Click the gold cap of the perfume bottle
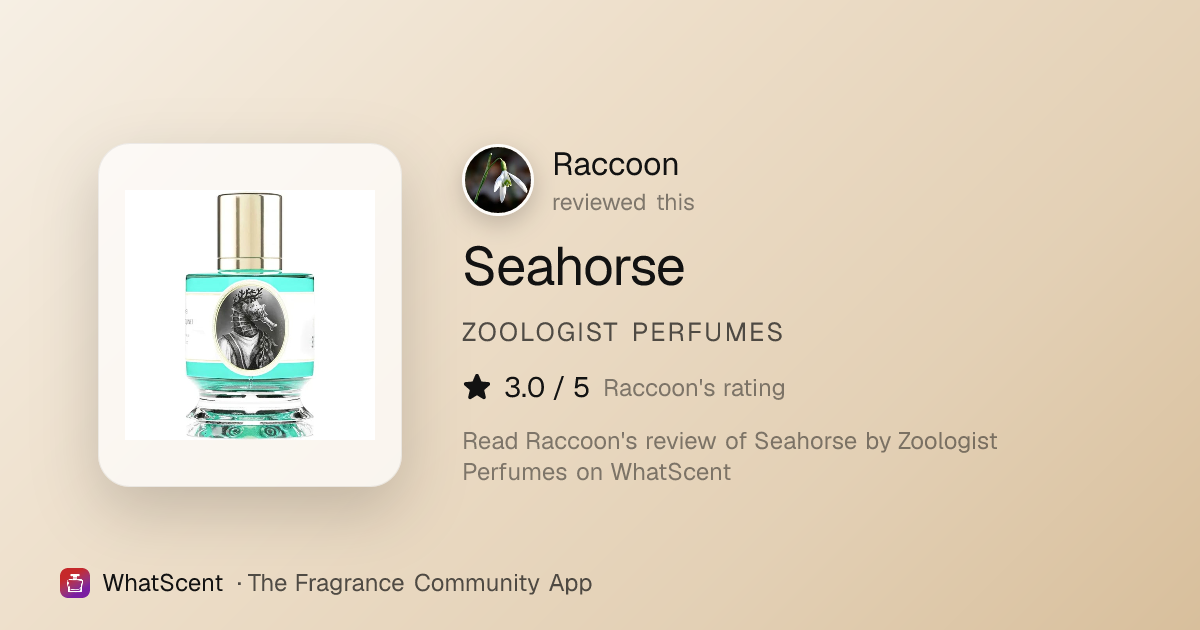Viewport: 1200px width, 630px height. click(249, 229)
